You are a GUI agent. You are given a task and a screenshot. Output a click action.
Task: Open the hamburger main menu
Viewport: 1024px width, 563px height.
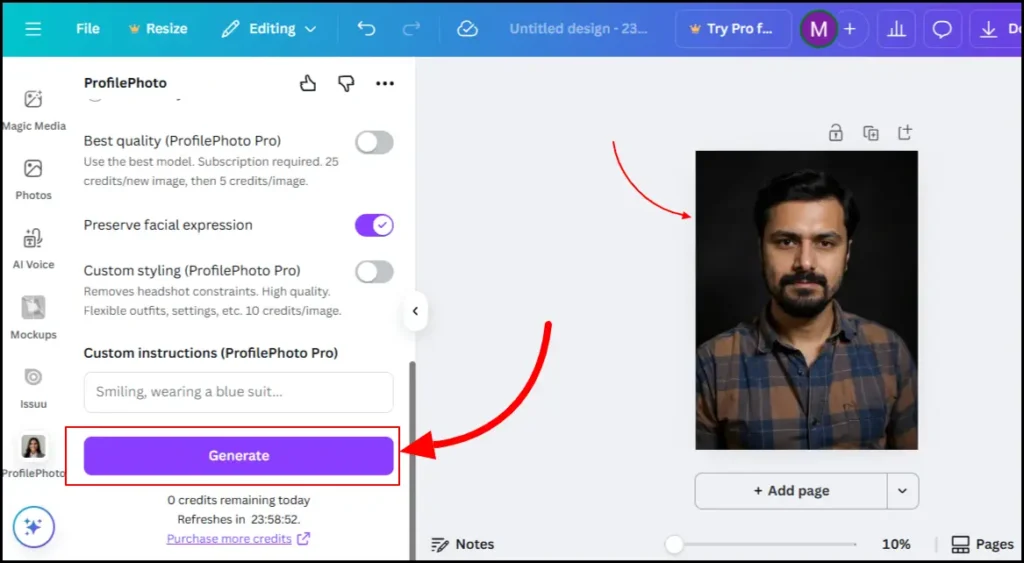[x=33, y=29]
